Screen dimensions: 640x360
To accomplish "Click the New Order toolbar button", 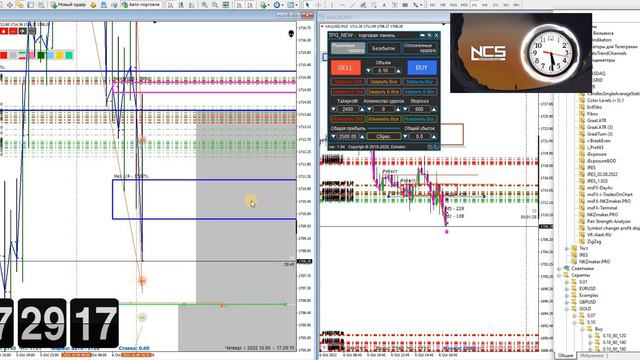I will click(x=69, y=5).
